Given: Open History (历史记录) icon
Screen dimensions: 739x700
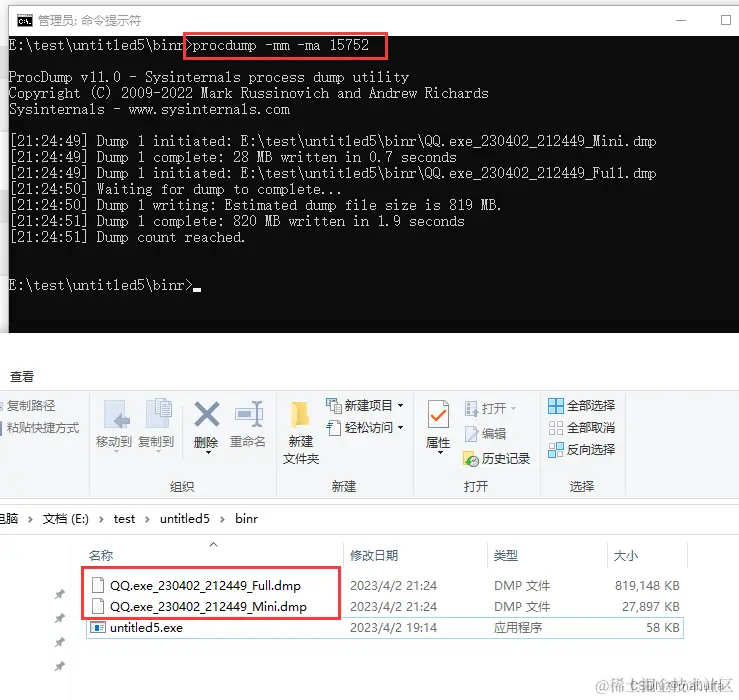Looking at the screenshot, I should (x=471, y=458).
